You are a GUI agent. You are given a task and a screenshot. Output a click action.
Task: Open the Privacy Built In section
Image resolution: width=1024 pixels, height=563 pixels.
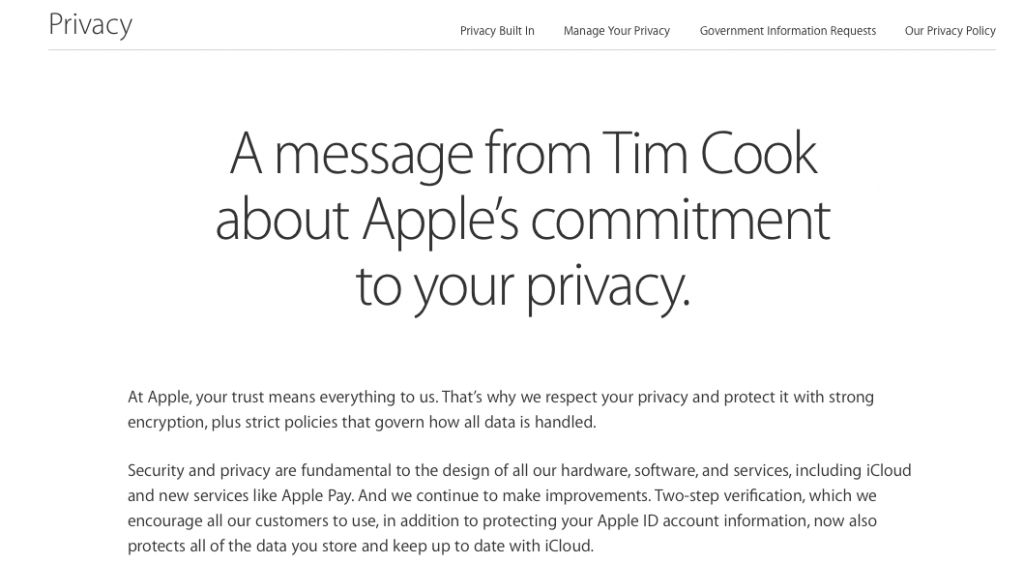[497, 31]
